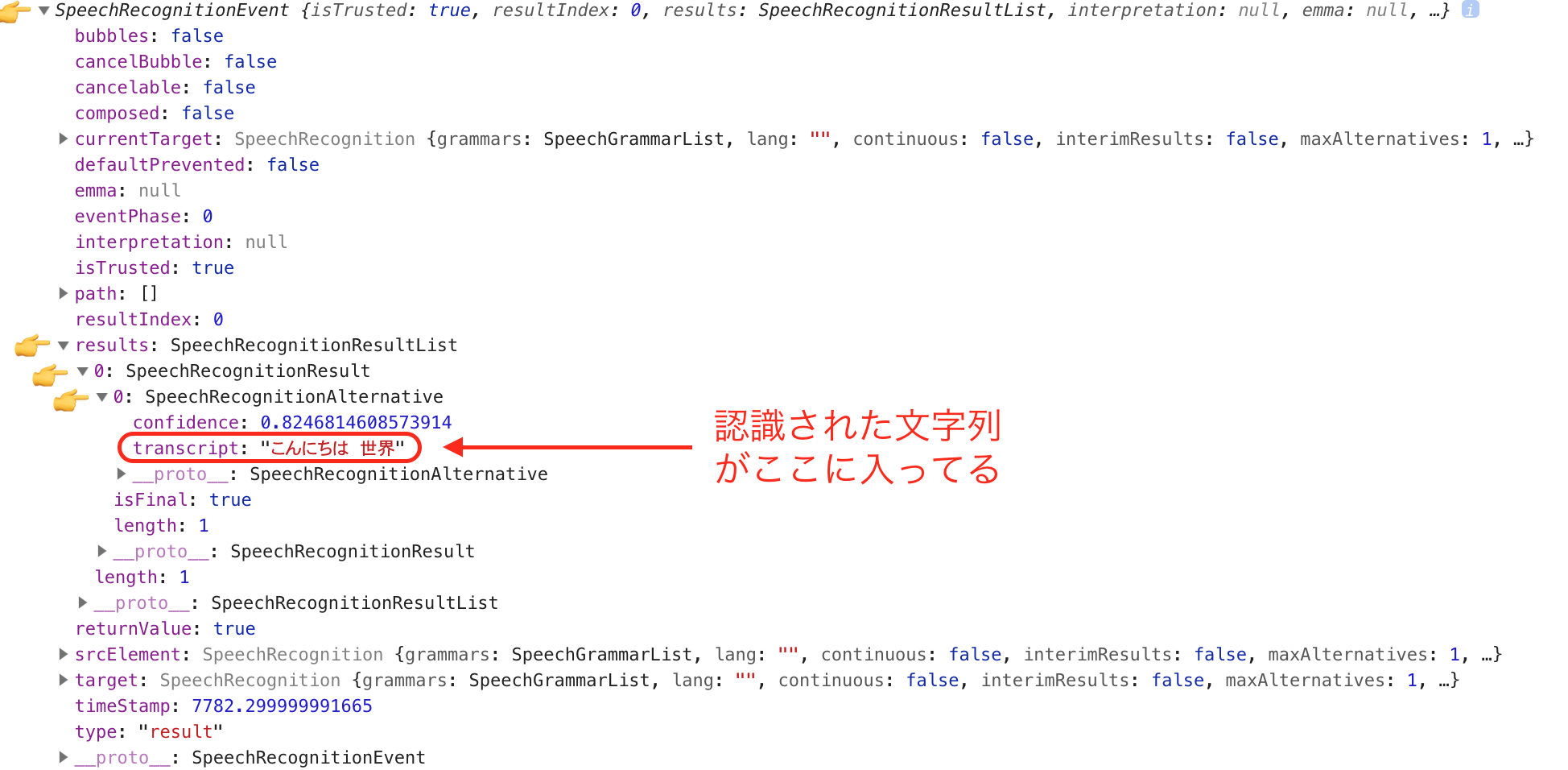
Task: Click the confidence value 0.8246814608573914
Action: tap(355, 422)
